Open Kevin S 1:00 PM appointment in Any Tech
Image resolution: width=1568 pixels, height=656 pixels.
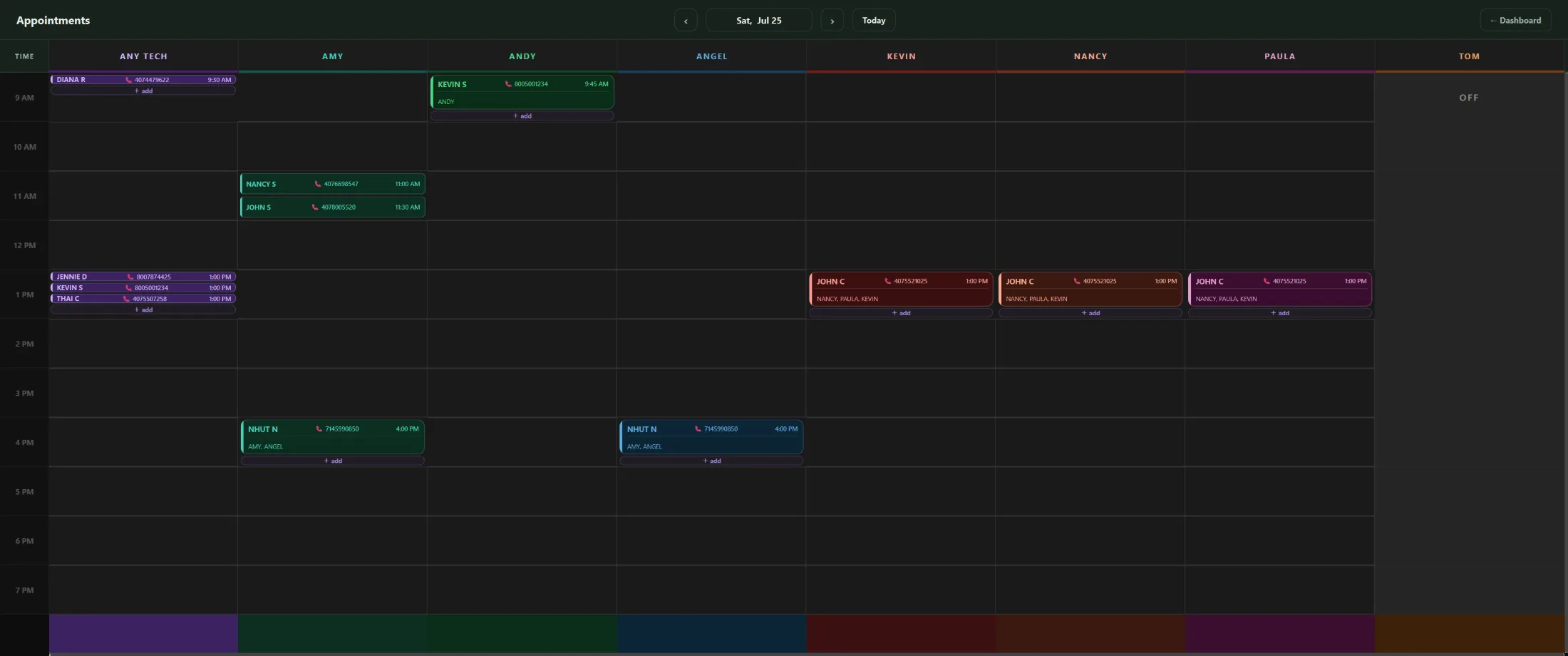point(143,288)
